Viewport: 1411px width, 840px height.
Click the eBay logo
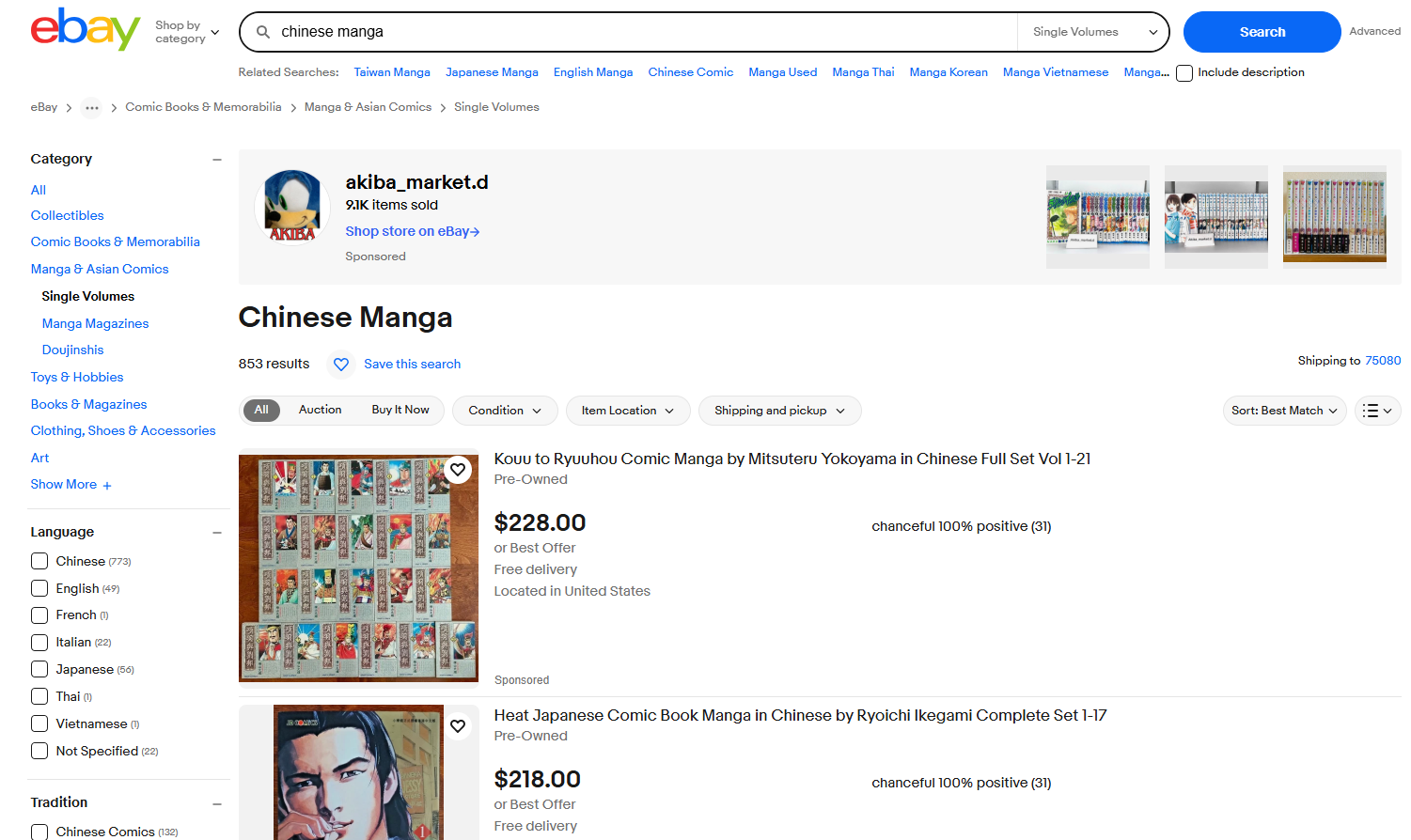86,30
